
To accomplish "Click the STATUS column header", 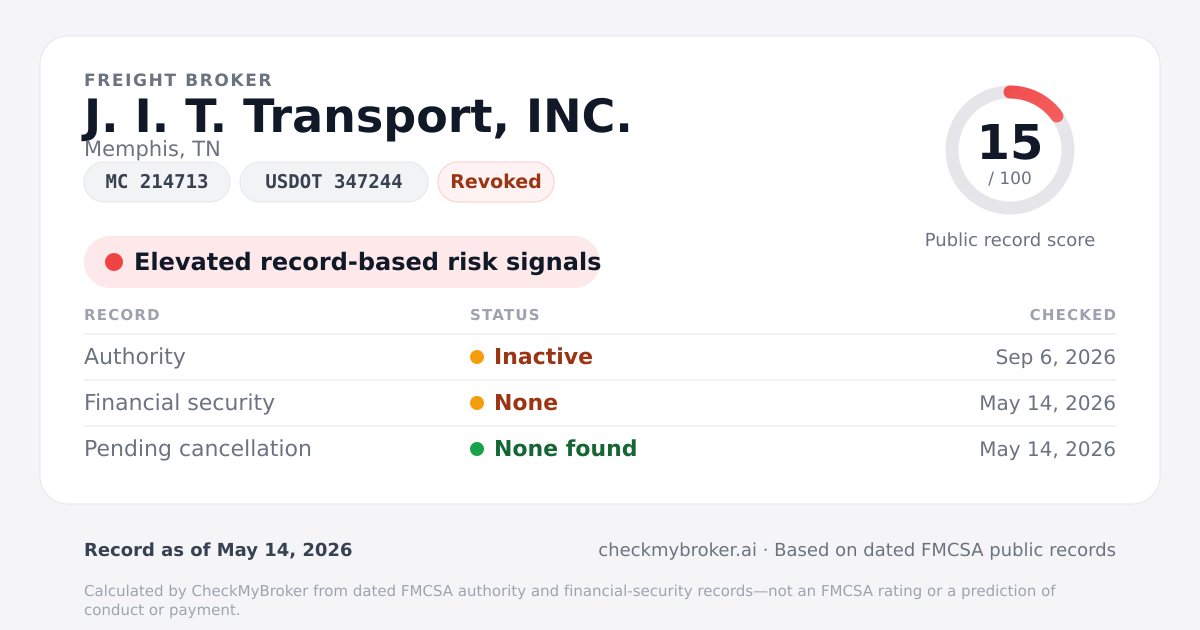I will (505, 315).
